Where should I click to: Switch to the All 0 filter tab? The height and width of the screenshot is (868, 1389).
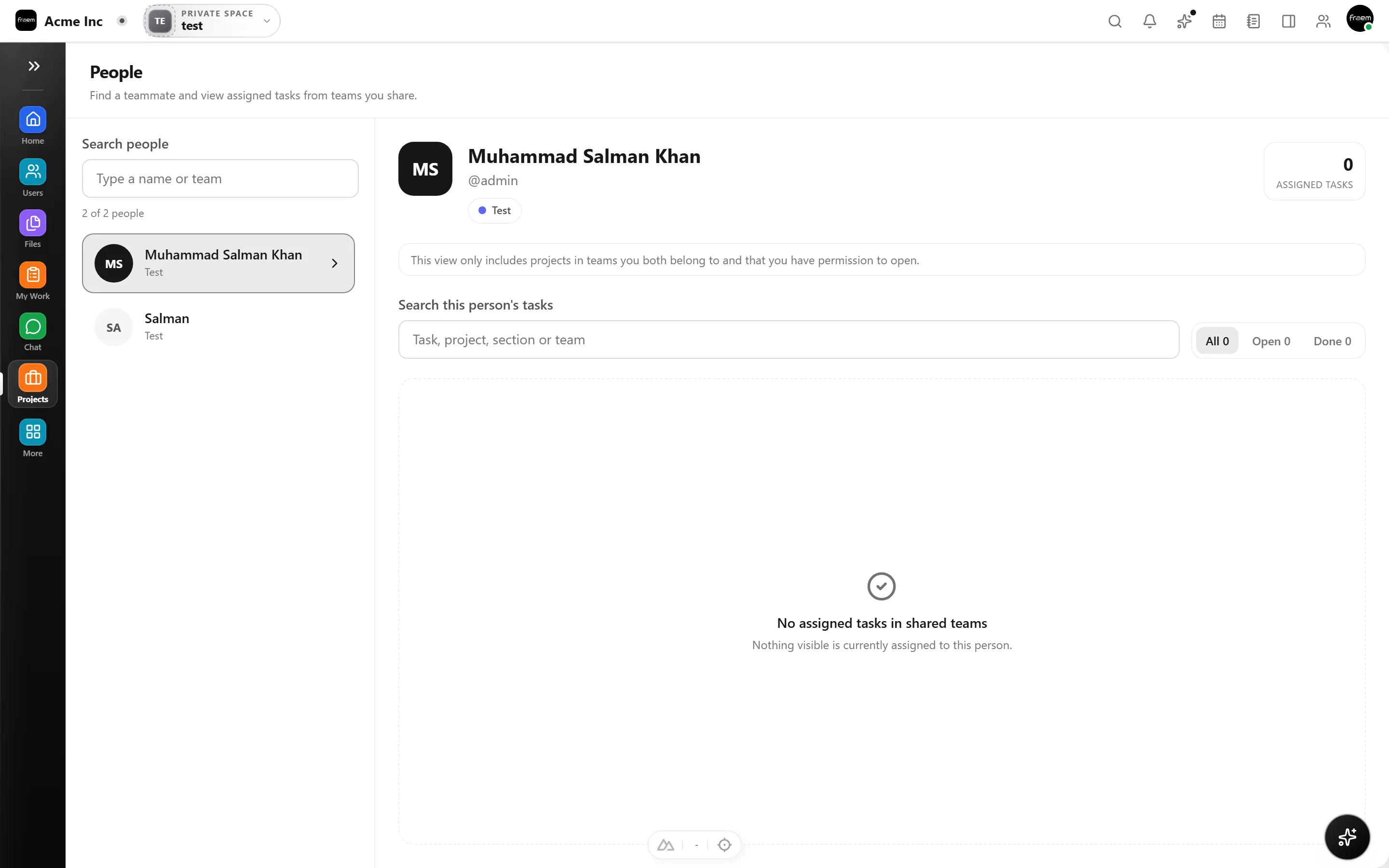click(1217, 341)
